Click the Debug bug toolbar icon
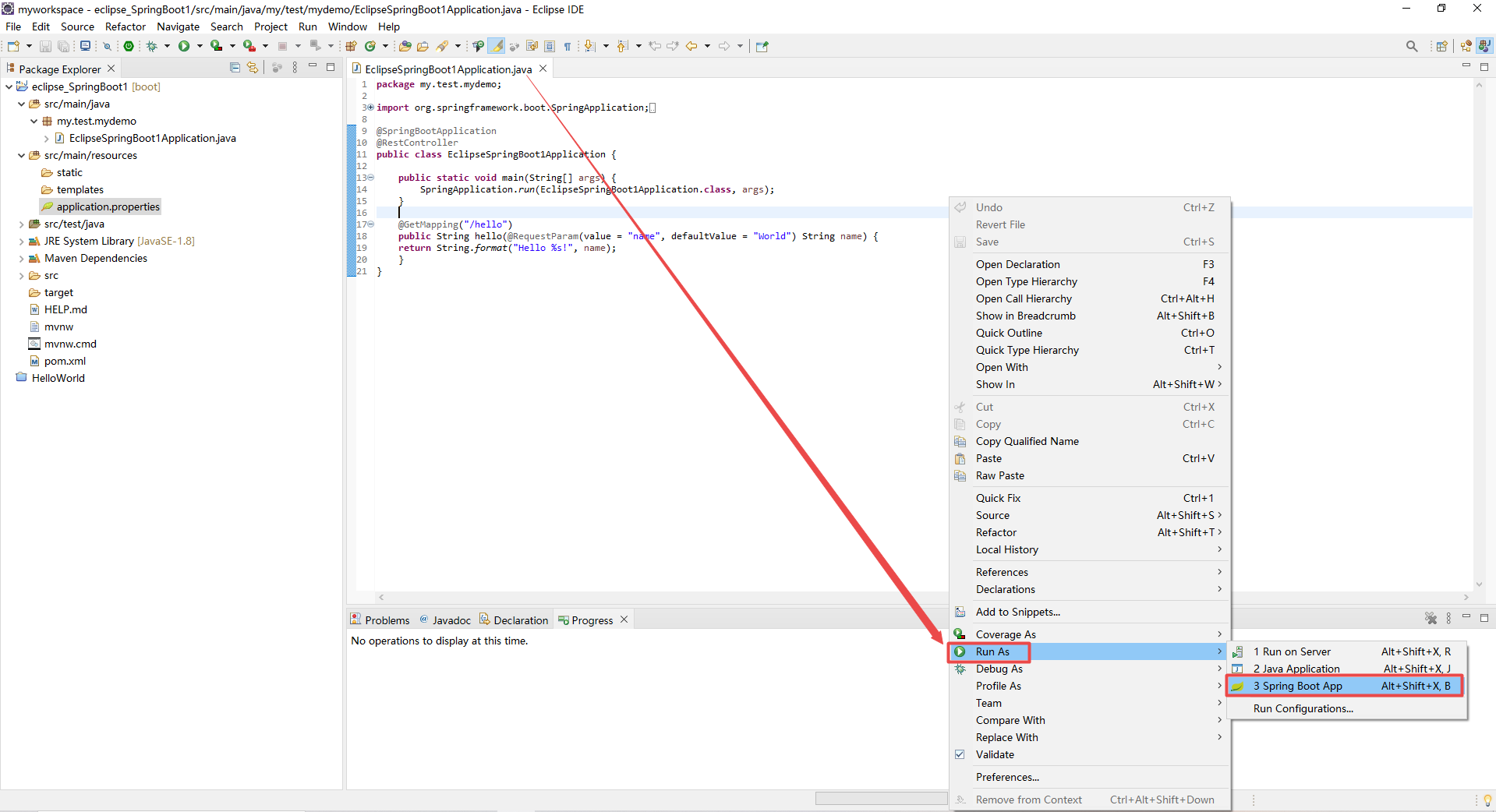 click(x=152, y=46)
